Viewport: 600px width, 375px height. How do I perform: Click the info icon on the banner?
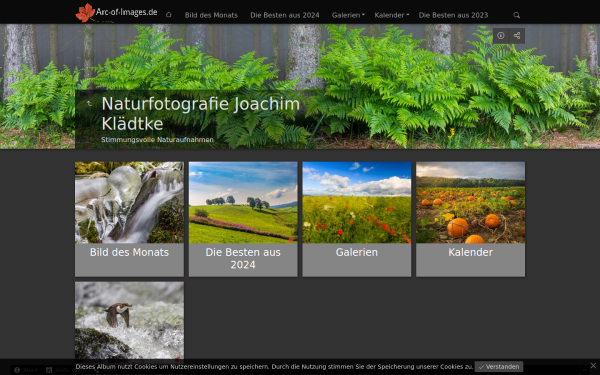pyautogui.click(x=501, y=36)
